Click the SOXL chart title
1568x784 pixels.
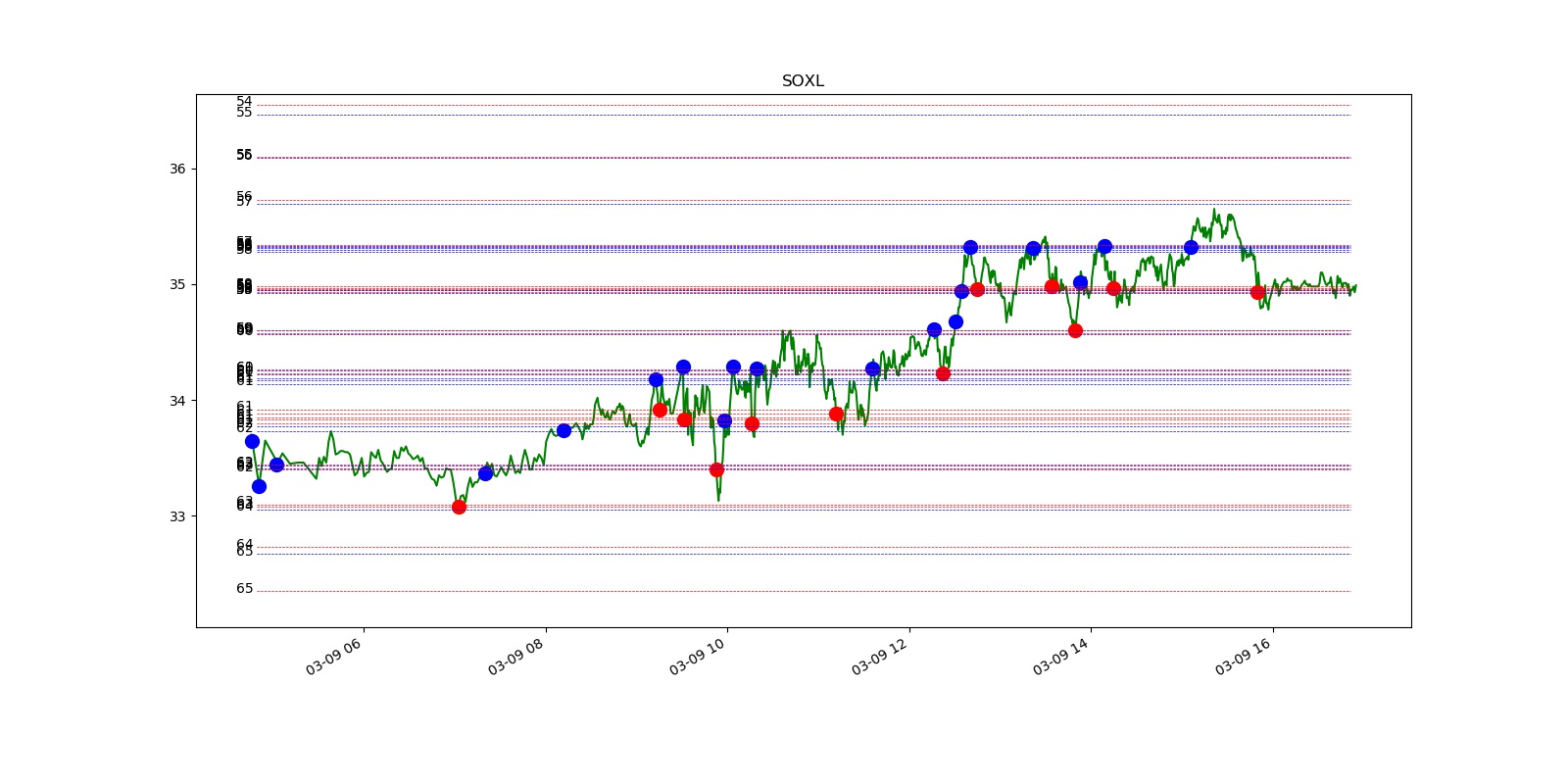(x=803, y=81)
